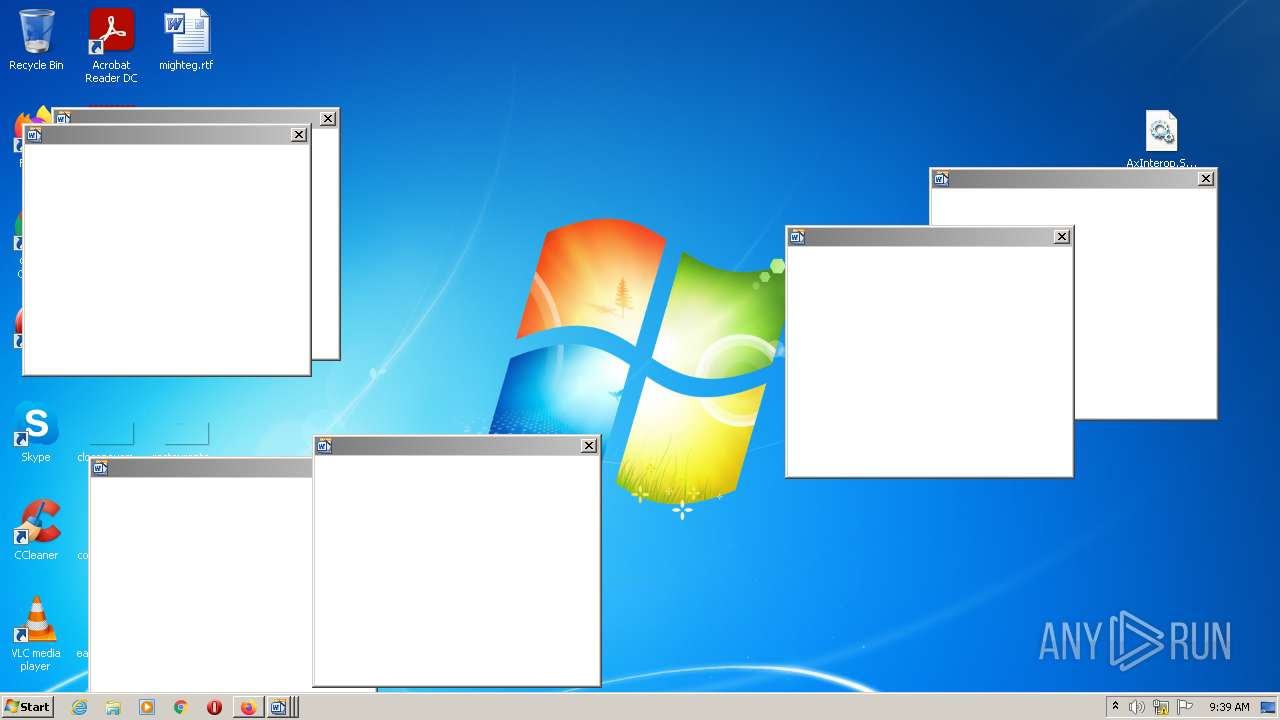Click title icon of window beside CCleaner
The width and height of the screenshot is (1280, 720).
pos(100,467)
